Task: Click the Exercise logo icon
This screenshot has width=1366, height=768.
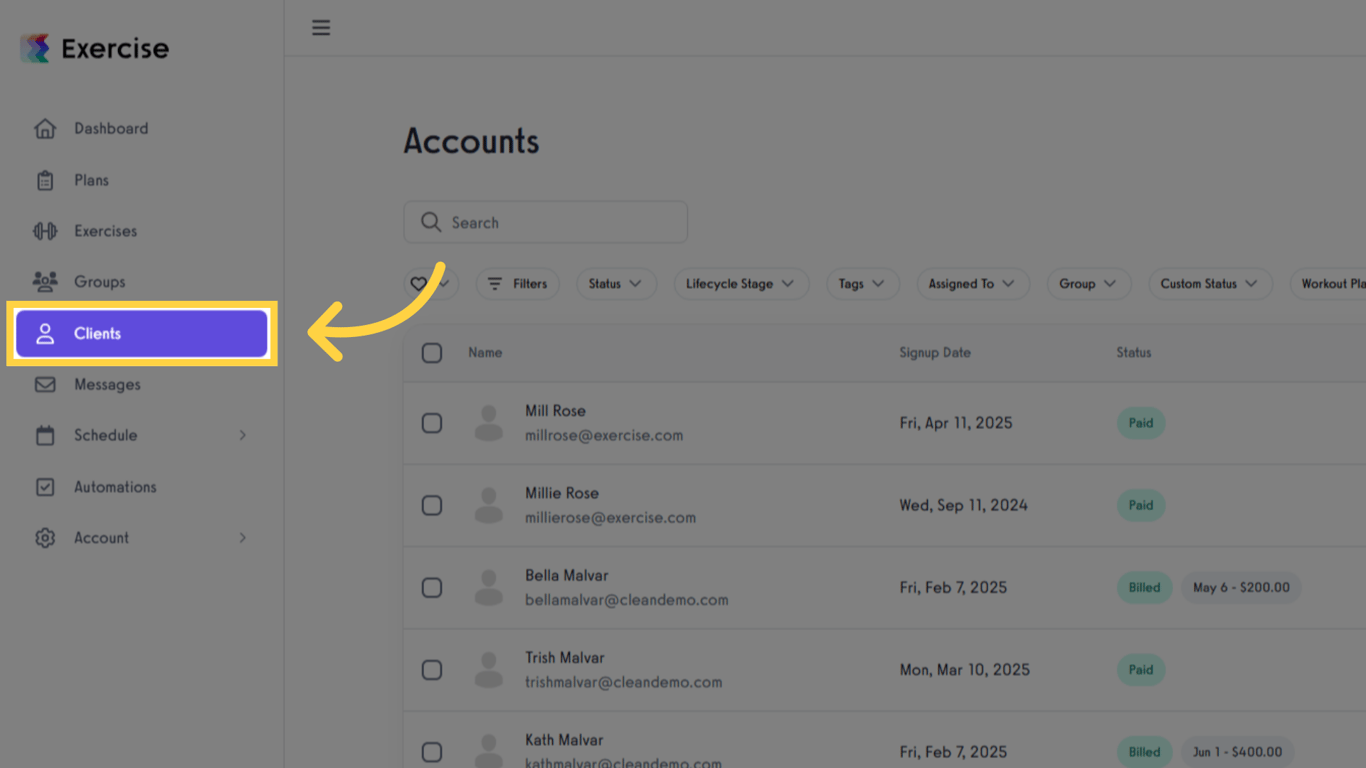Action: (x=35, y=48)
